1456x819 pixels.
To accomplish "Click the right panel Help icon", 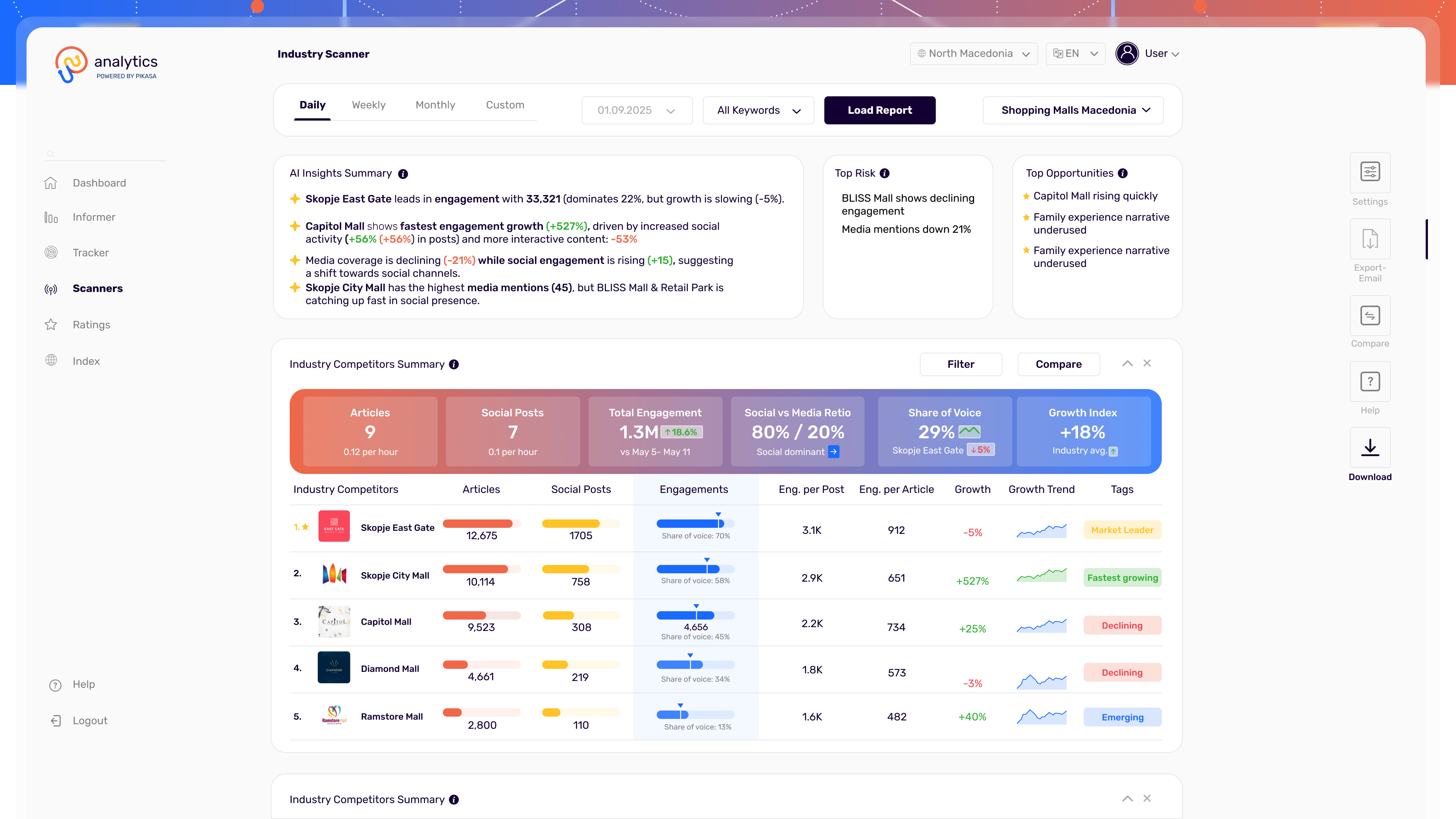I will coord(1370,381).
